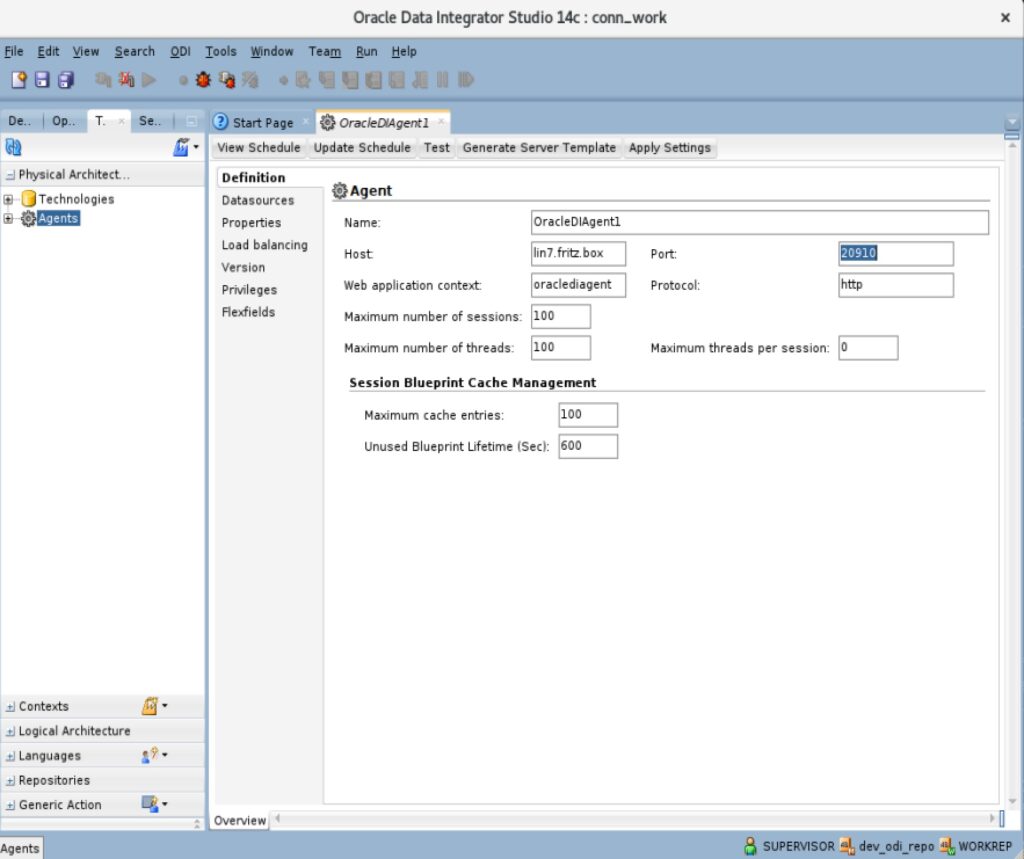Select the Technologies tree item
This screenshot has height=859, width=1024.
pyautogui.click(x=76, y=199)
